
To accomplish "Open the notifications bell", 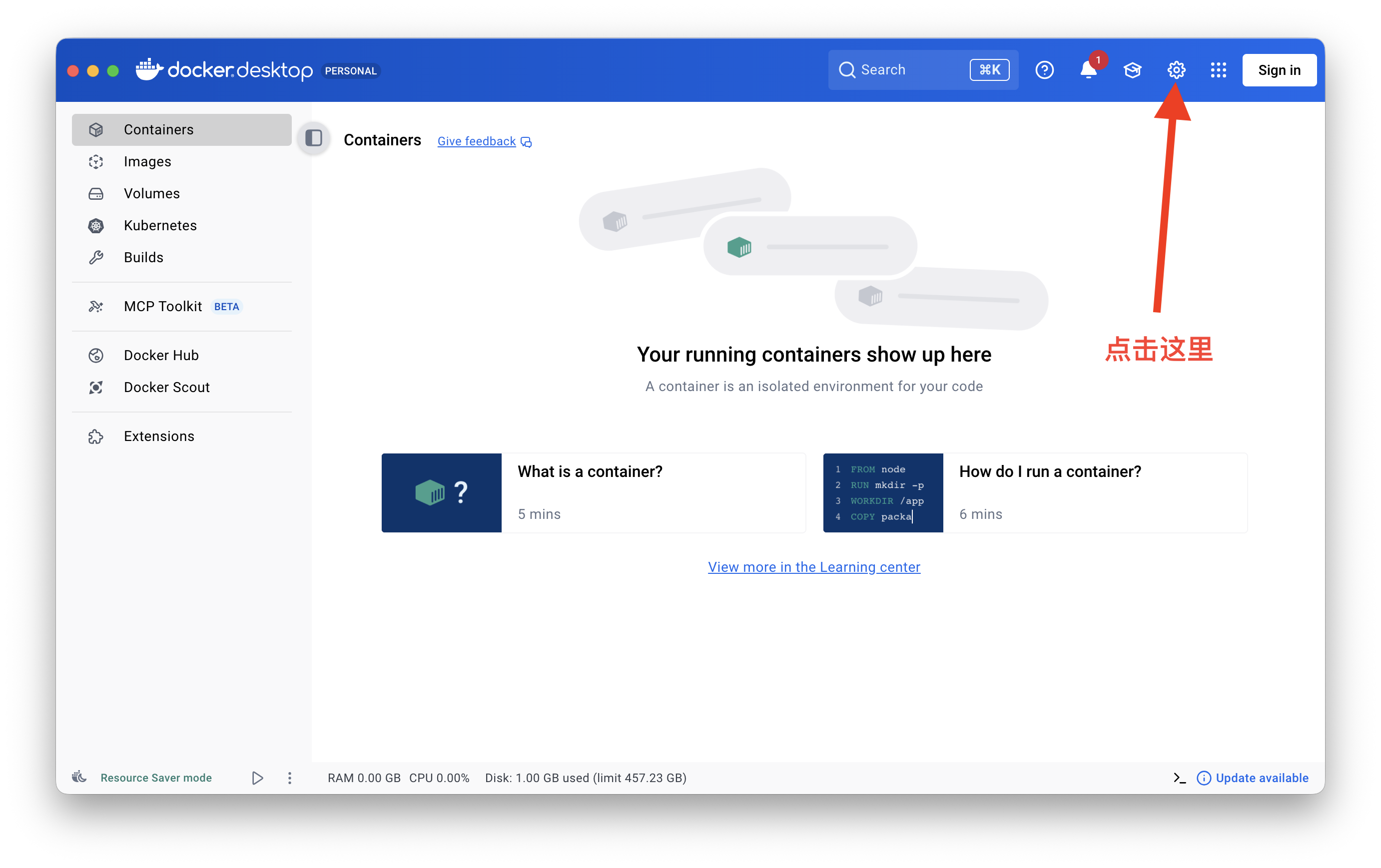I will [1088, 70].
